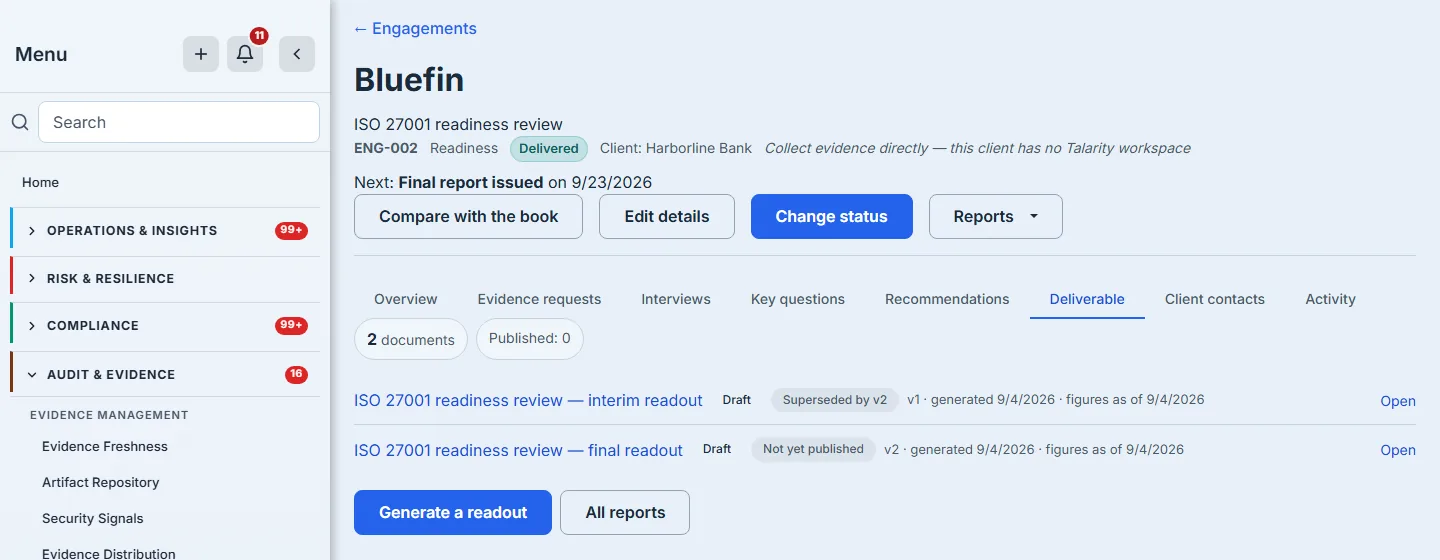Click the red 11 notification badge
Image resolution: width=1440 pixels, height=560 pixels.
point(259,36)
